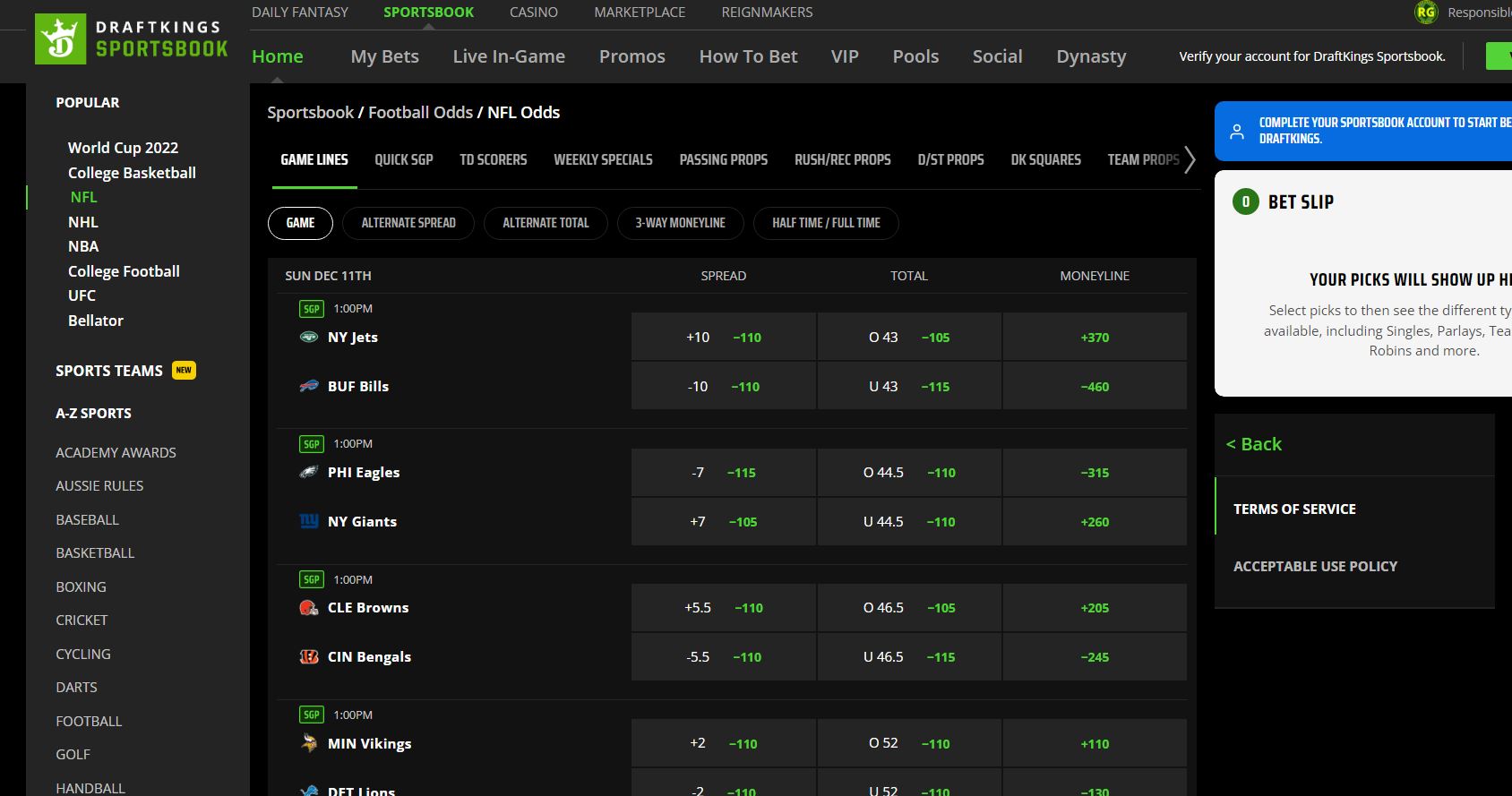1512x796 pixels.
Task: Click the SGP badge for Browns vs Bengals
Action: (311, 579)
